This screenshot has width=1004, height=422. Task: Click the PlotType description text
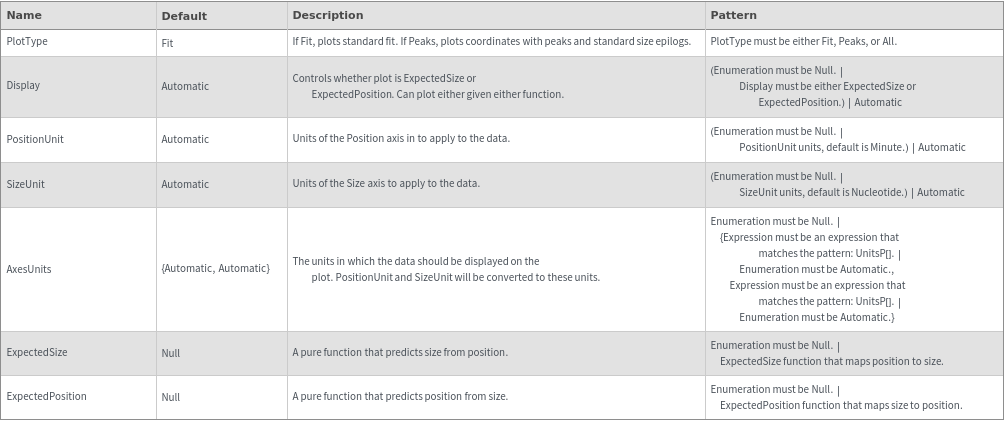(491, 42)
